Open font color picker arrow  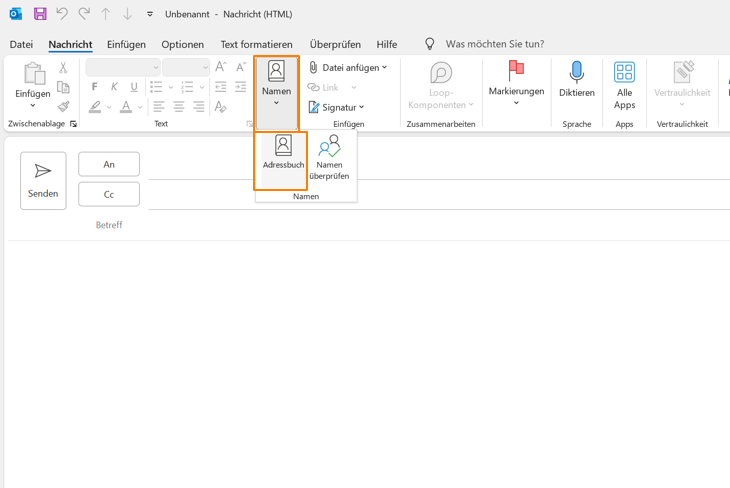tap(140, 107)
